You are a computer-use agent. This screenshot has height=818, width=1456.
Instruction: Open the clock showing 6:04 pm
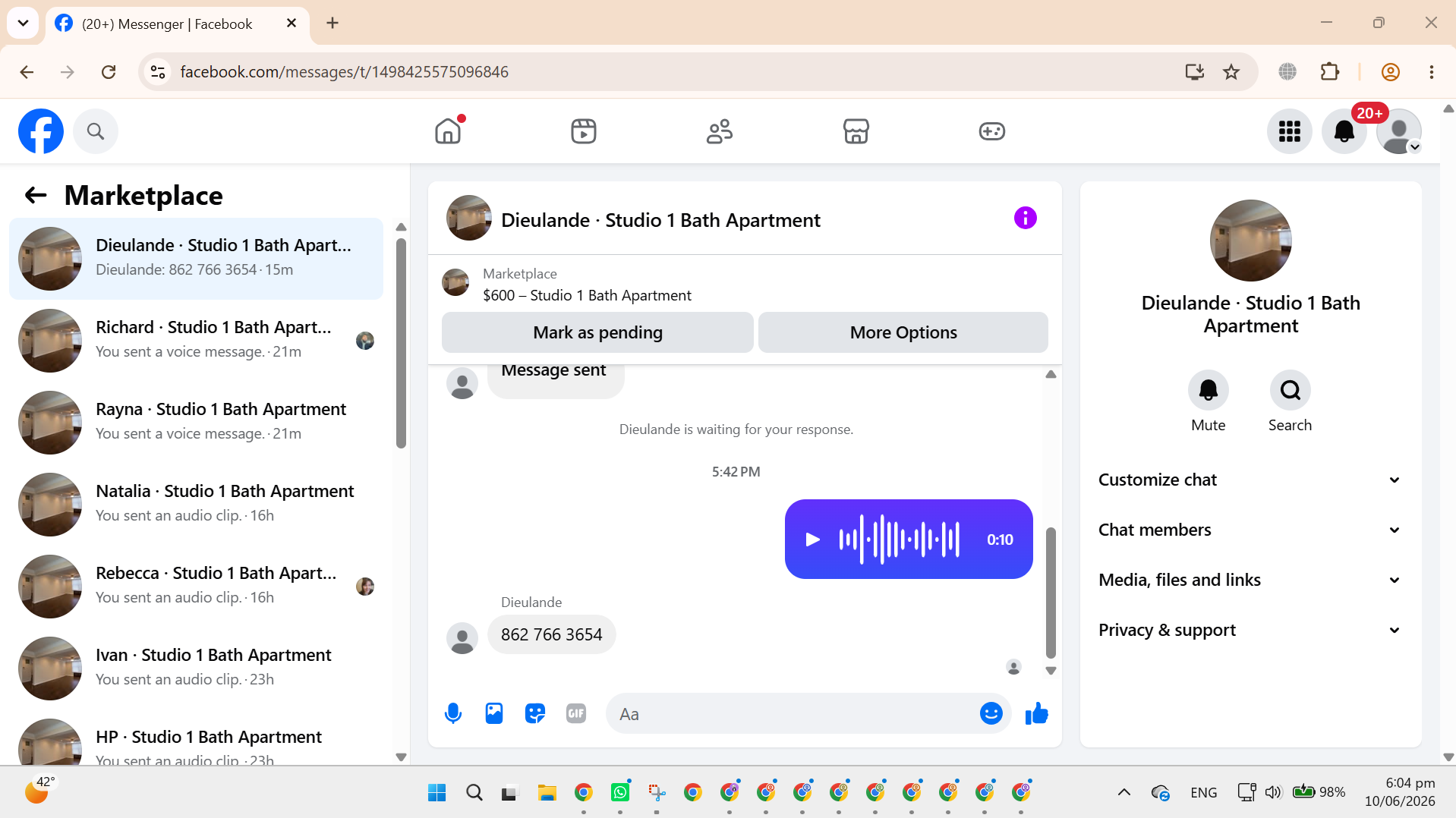click(x=1400, y=792)
